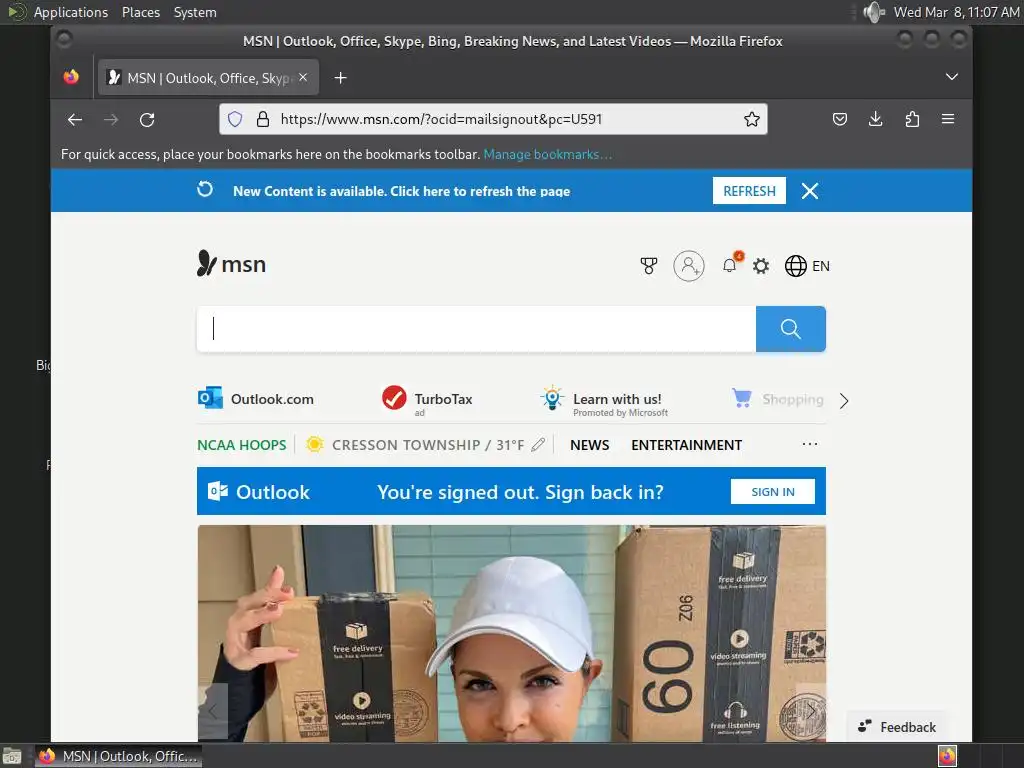Open the TurboTax shortcut
This screenshot has width=1024, height=768.
pos(427,400)
